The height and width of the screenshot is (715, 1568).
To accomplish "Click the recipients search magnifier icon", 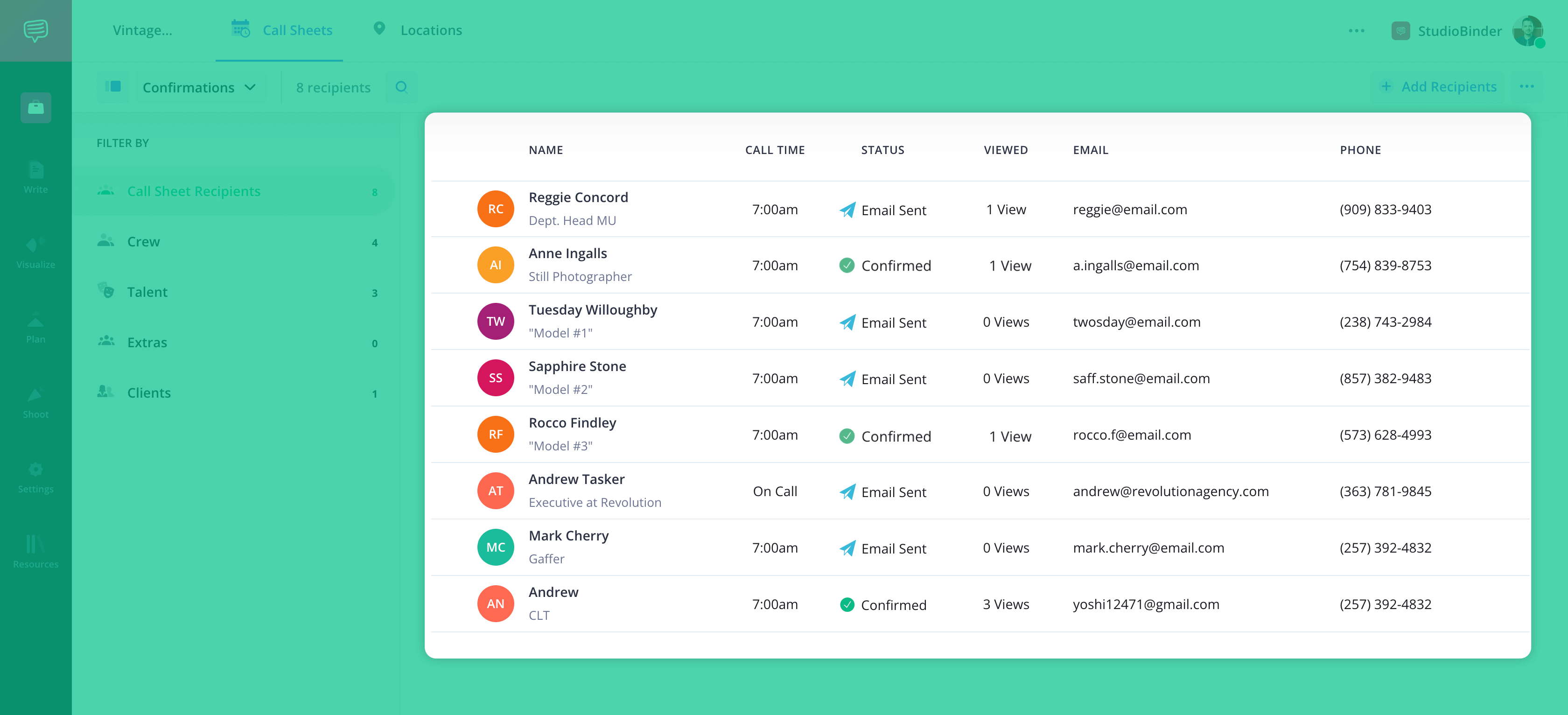I will pos(401,87).
